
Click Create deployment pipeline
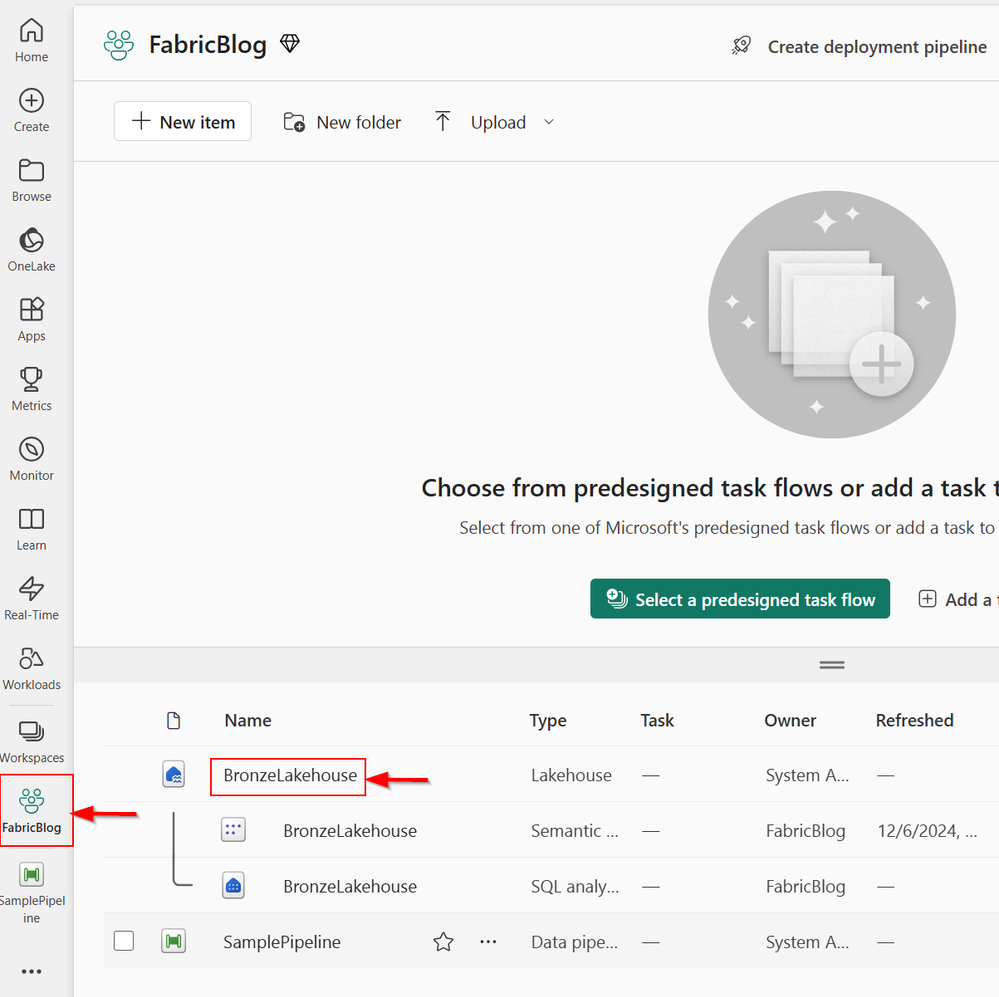coord(858,47)
